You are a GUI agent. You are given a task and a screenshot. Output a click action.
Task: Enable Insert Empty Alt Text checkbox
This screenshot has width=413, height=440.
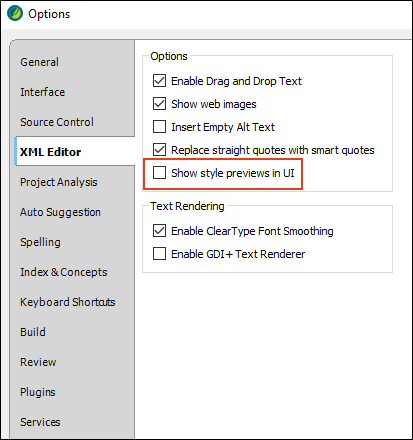(x=159, y=127)
